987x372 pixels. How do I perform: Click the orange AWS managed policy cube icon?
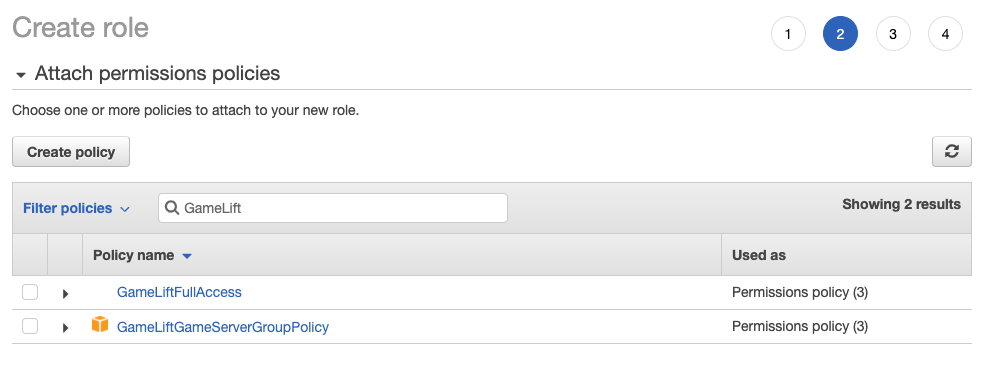[x=99, y=325]
